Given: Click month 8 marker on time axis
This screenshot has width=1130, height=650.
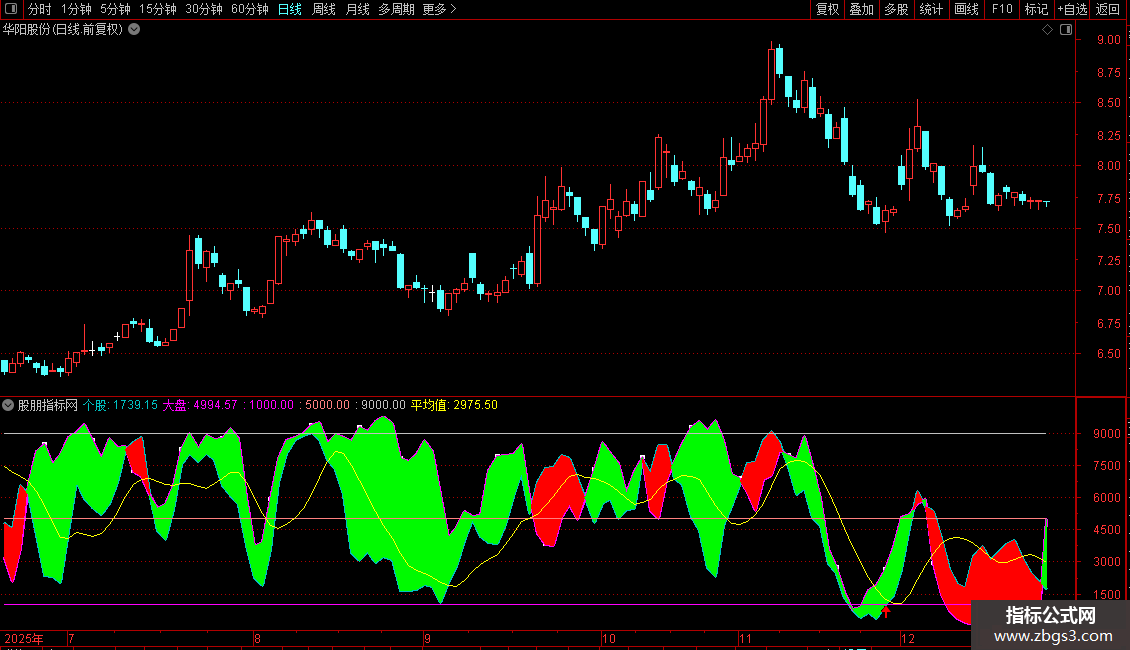Looking at the screenshot, I should 257,638.
